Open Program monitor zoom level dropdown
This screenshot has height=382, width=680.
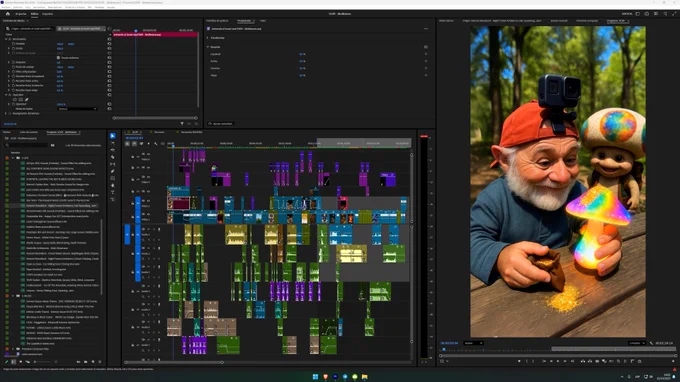473,343
